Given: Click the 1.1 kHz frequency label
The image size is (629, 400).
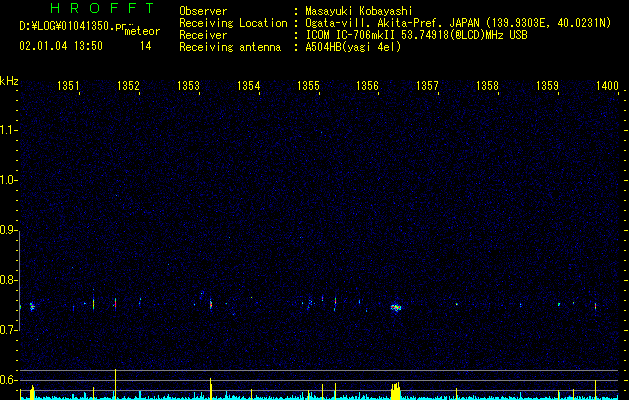Looking at the screenshot, I should 8,130.
